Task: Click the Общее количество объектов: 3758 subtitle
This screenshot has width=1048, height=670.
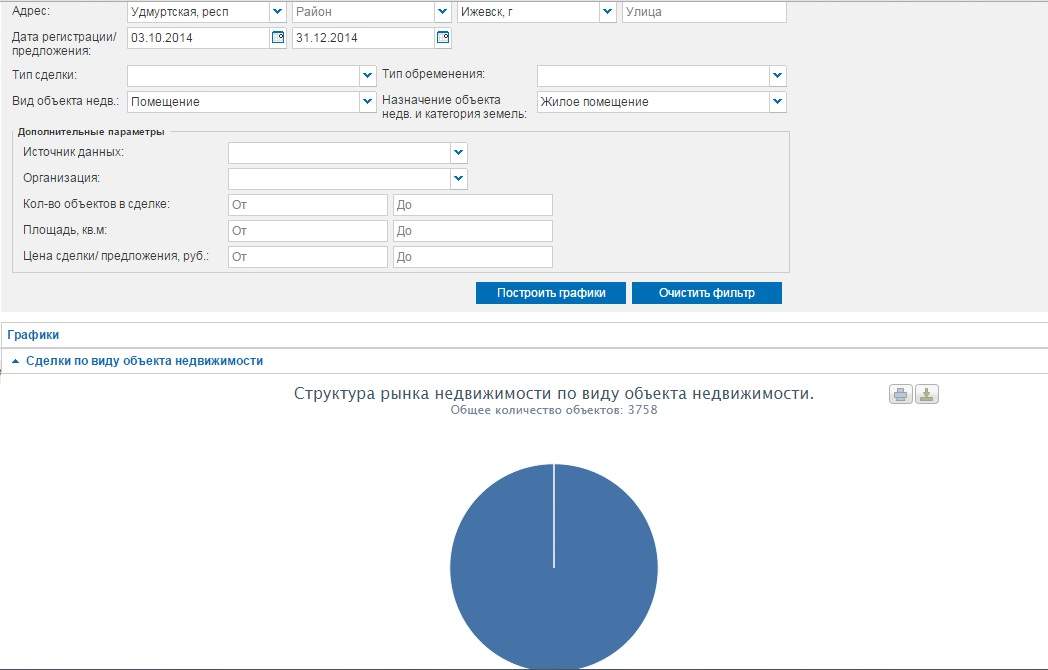Action: [x=553, y=410]
